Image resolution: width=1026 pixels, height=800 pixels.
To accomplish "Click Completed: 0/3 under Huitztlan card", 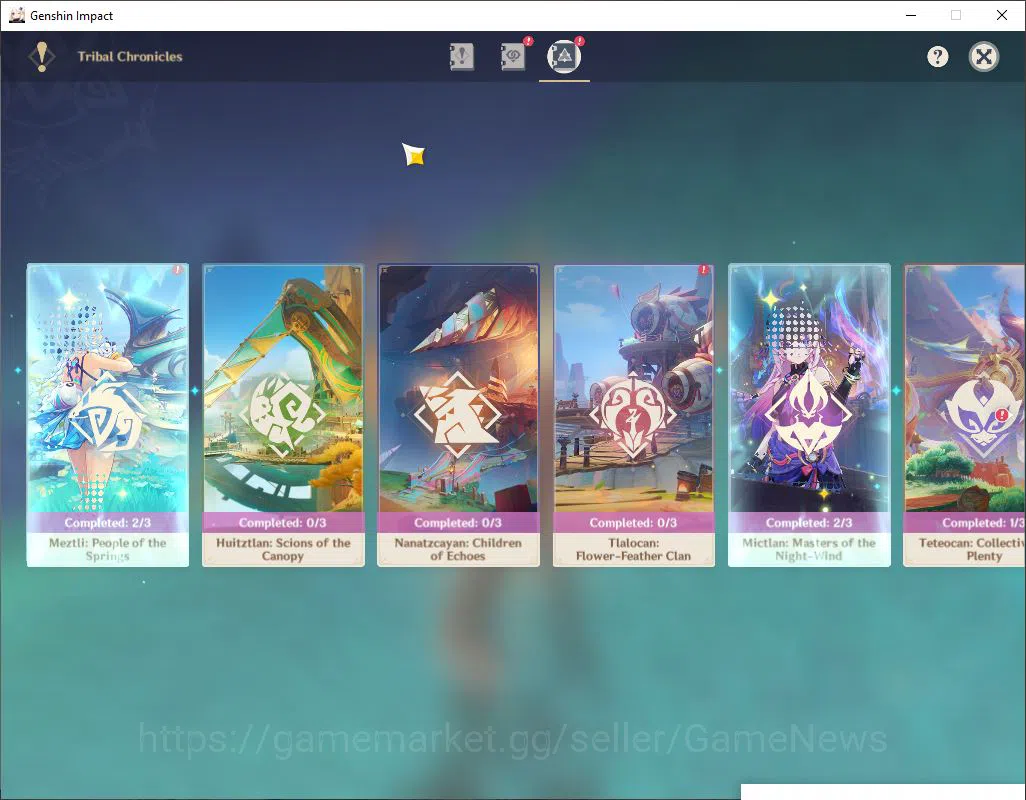I will click(x=283, y=523).
